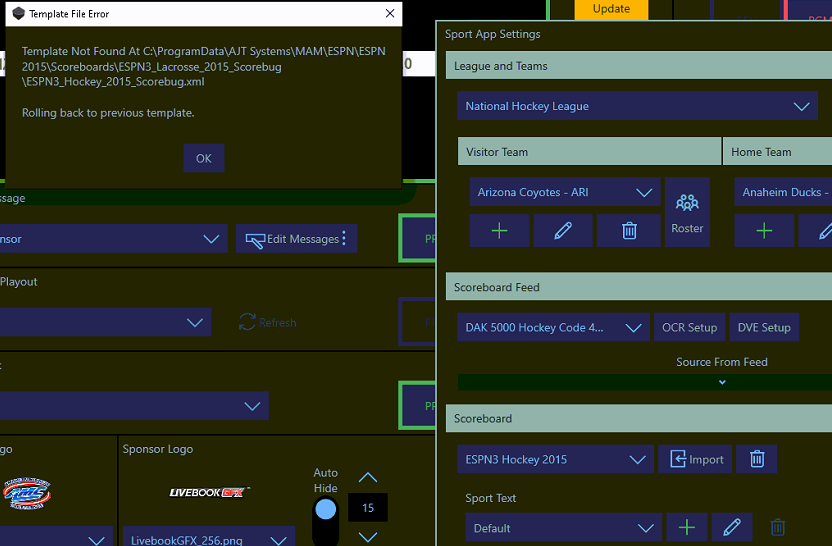Edit the Default Sport Text
This screenshot has width=832, height=546.
[x=731, y=528]
